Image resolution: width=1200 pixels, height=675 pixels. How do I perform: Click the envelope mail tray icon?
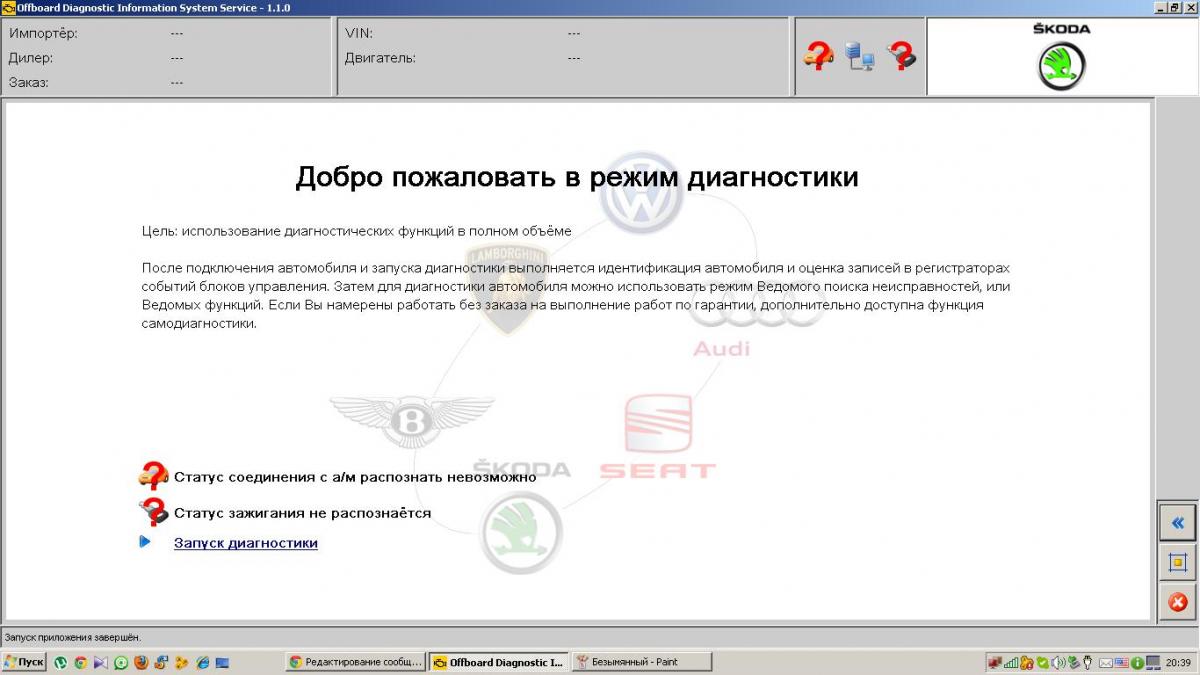click(x=1106, y=663)
